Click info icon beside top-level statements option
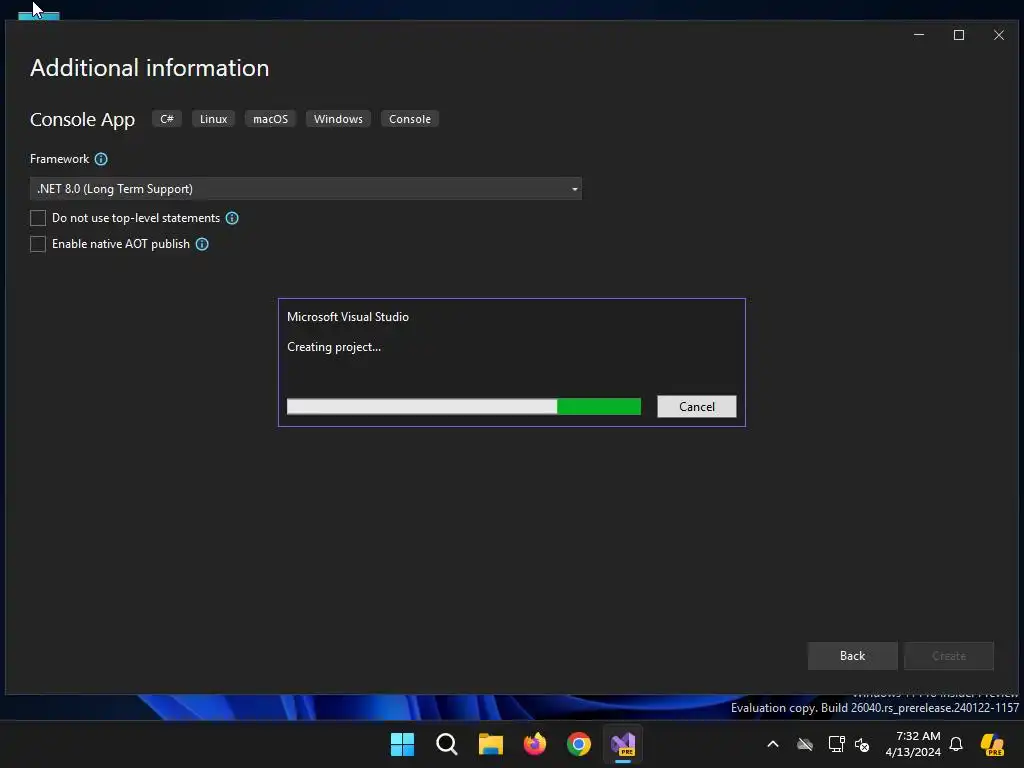 point(232,218)
